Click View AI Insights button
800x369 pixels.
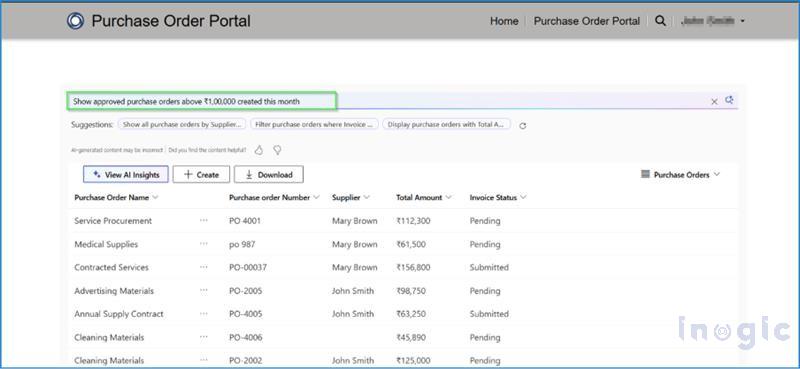click(x=126, y=175)
